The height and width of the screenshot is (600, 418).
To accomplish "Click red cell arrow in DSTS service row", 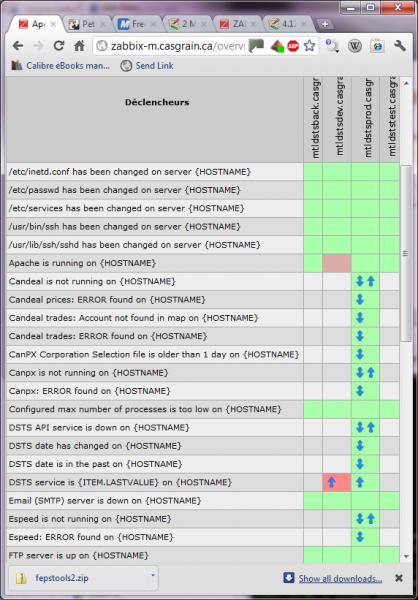I will [331, 482].
